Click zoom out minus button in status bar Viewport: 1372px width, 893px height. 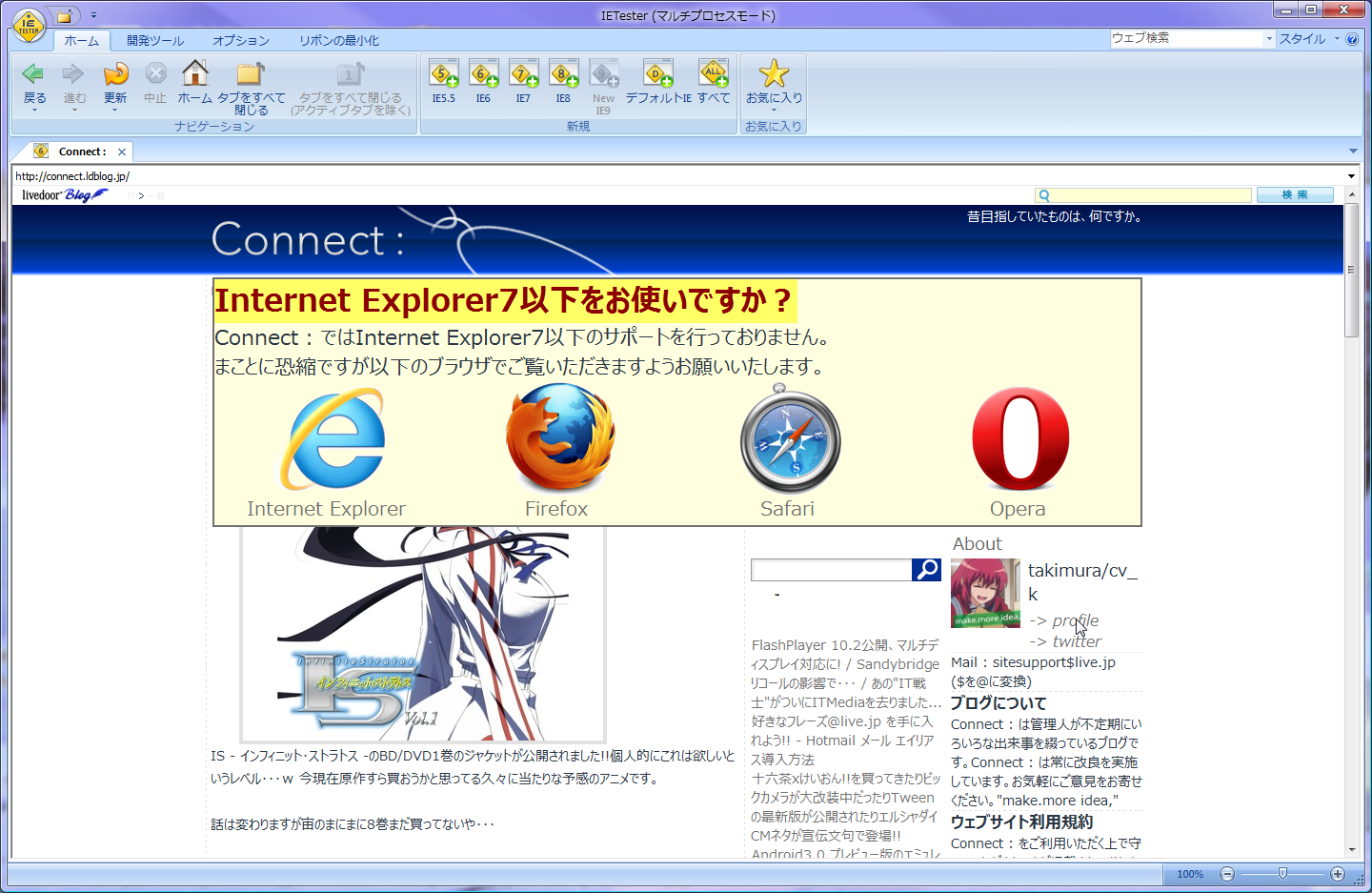[1227, 874]
